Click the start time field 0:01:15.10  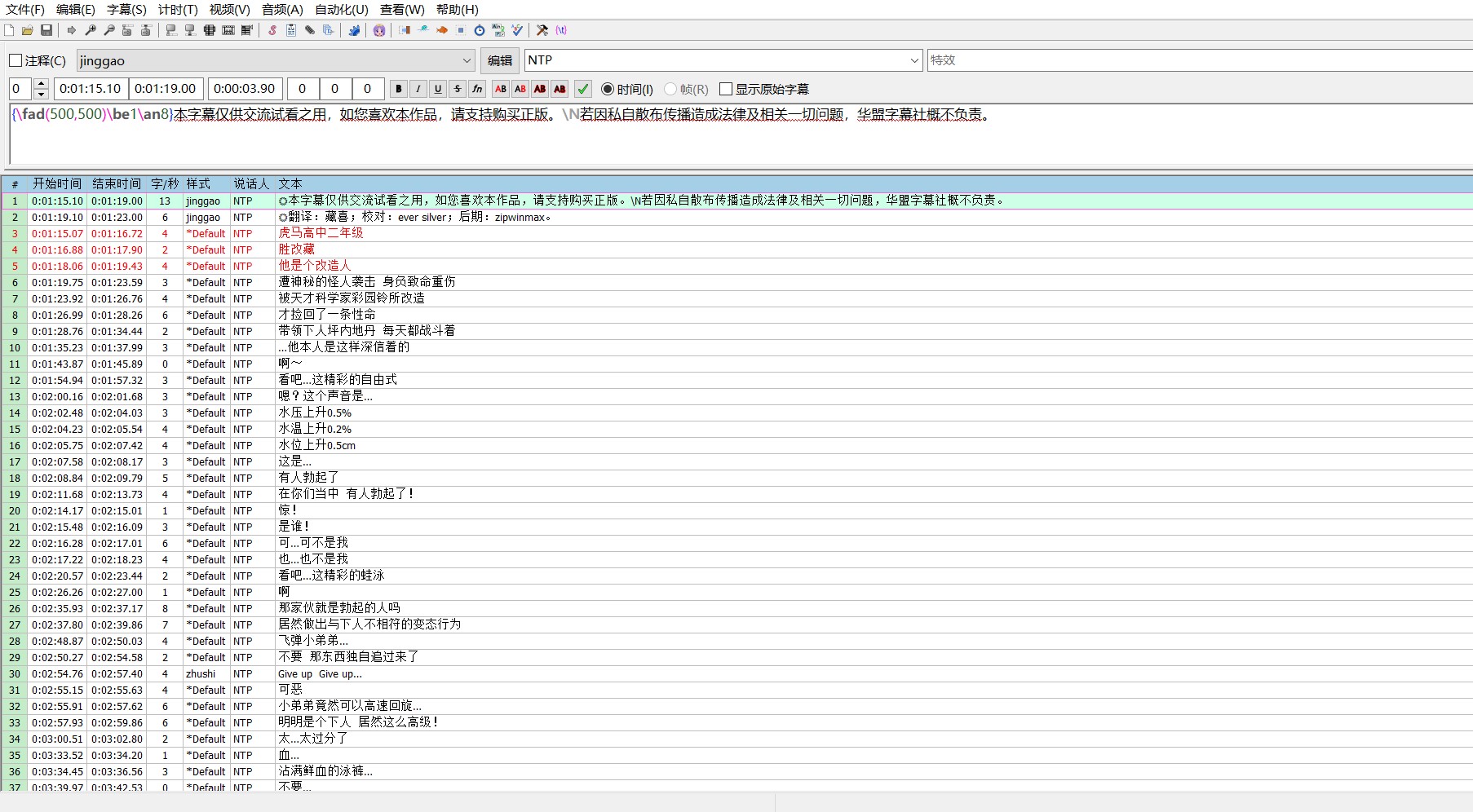pos(91,89)
